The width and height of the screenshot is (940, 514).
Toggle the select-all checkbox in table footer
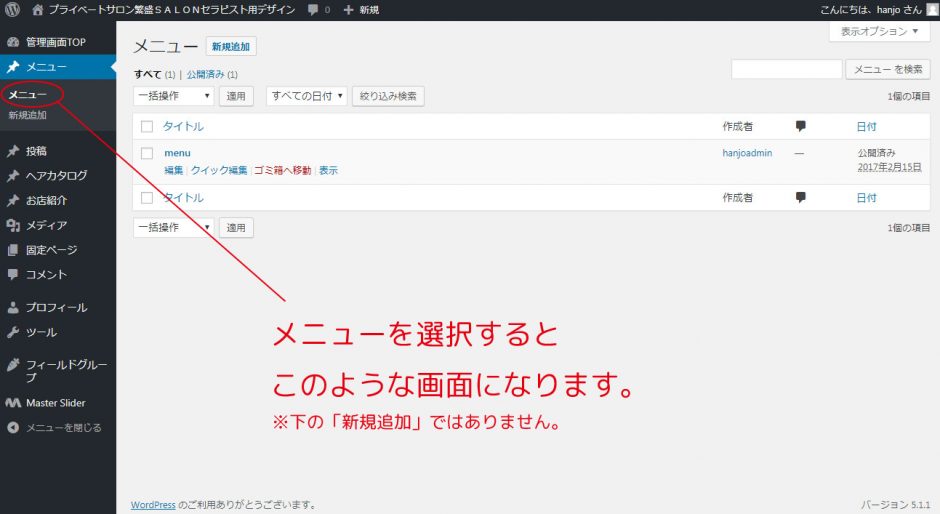[x=147, y=198]
